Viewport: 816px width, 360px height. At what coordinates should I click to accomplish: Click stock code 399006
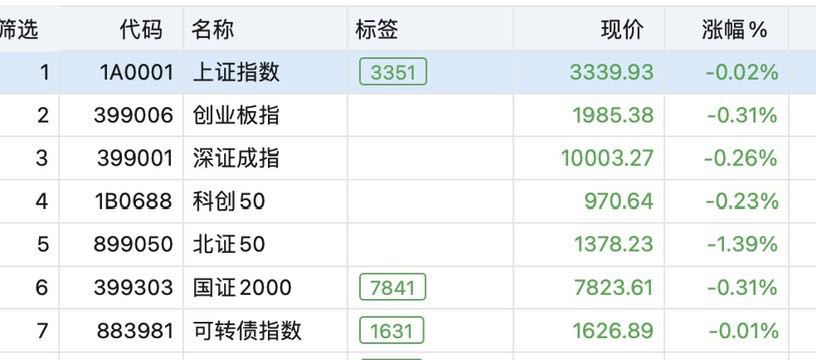coord(133,115)
